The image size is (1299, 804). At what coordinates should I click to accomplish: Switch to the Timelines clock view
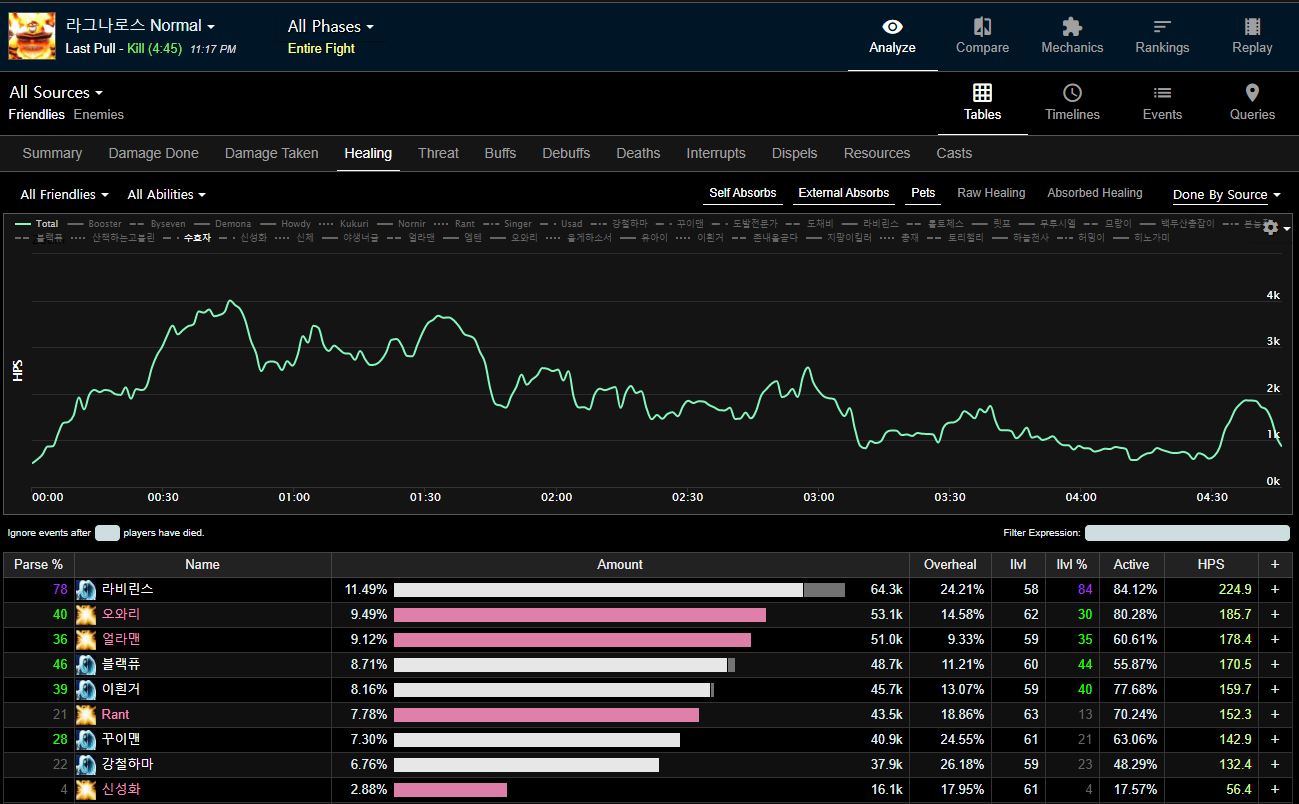[x=1072, y=103]
